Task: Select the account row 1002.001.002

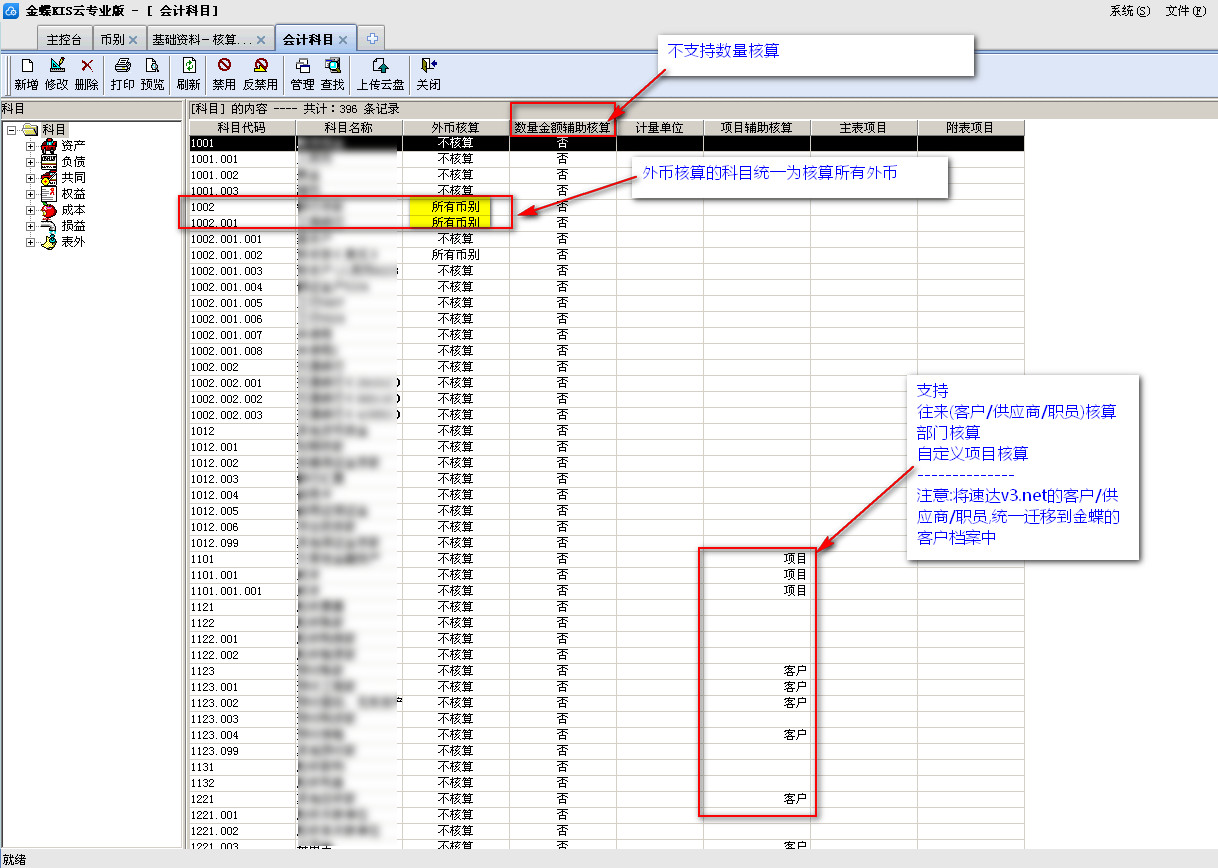Action: tap(226, 255)
